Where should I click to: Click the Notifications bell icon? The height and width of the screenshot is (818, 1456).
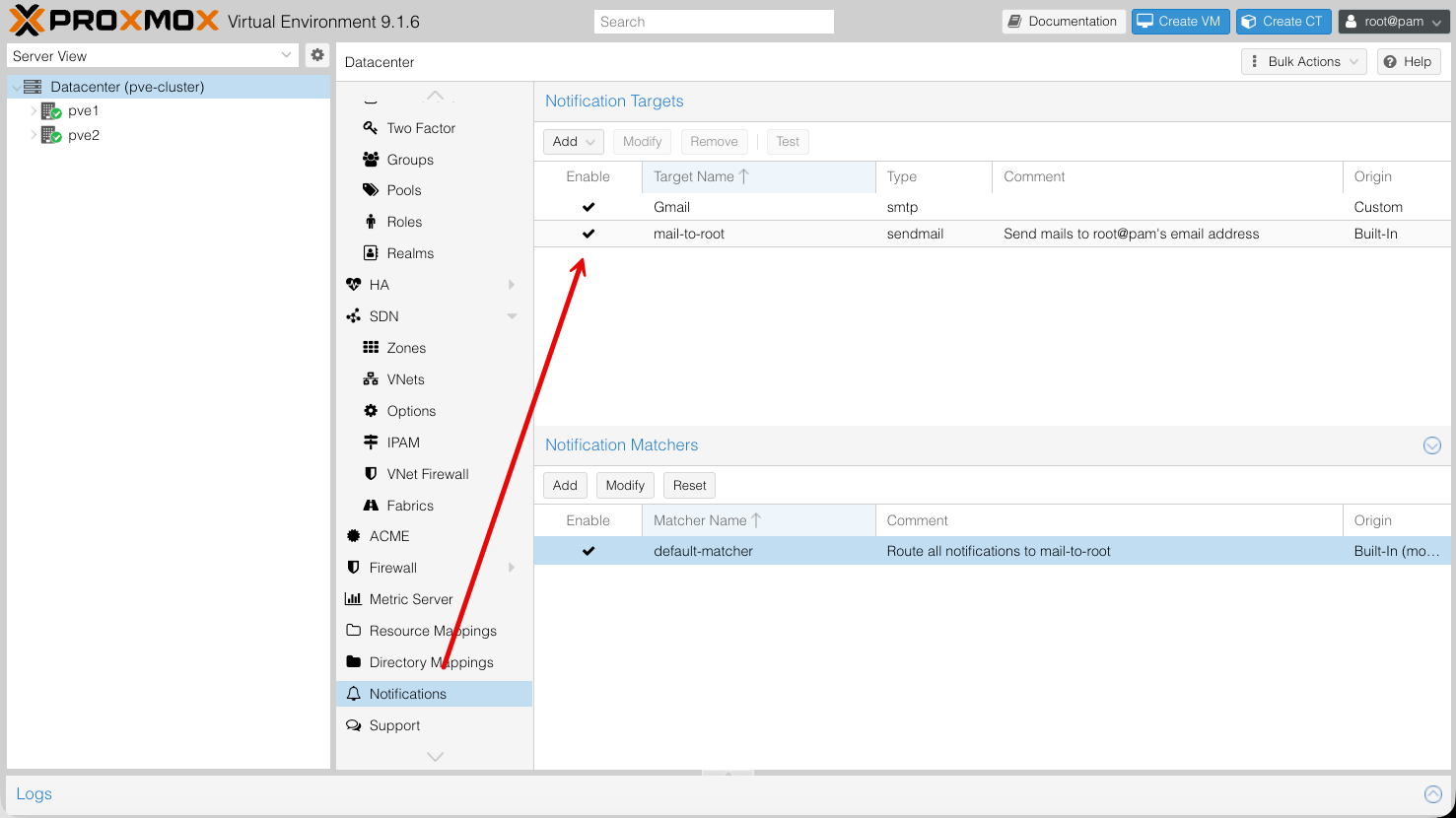354,694
